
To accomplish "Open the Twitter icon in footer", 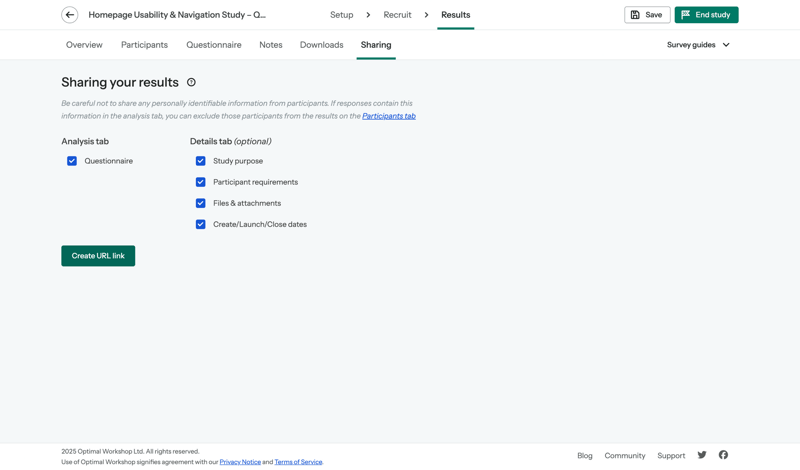I will click(x=702, y=455).
